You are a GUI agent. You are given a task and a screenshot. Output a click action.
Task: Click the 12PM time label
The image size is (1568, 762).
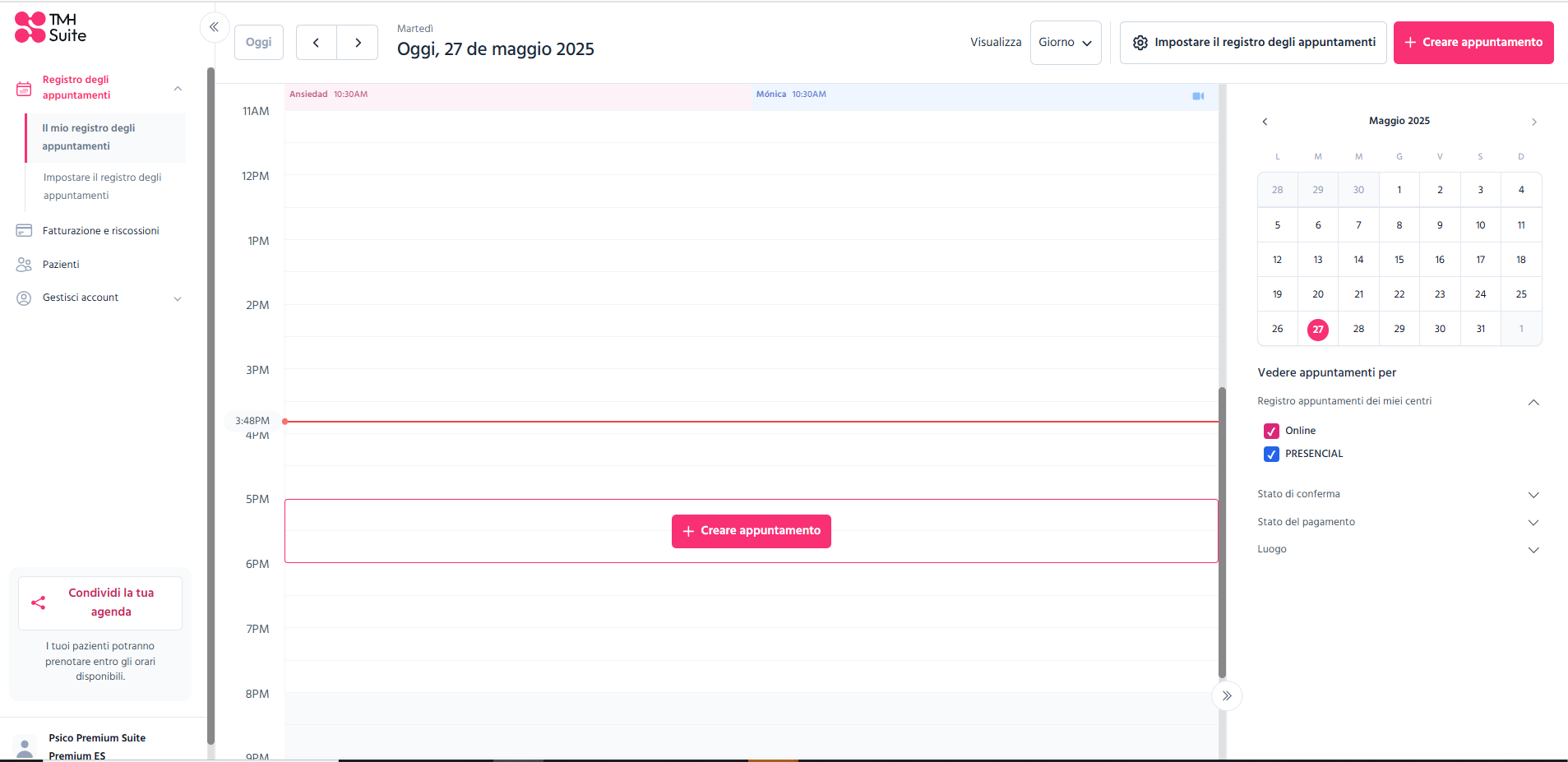tap(256, 177)
